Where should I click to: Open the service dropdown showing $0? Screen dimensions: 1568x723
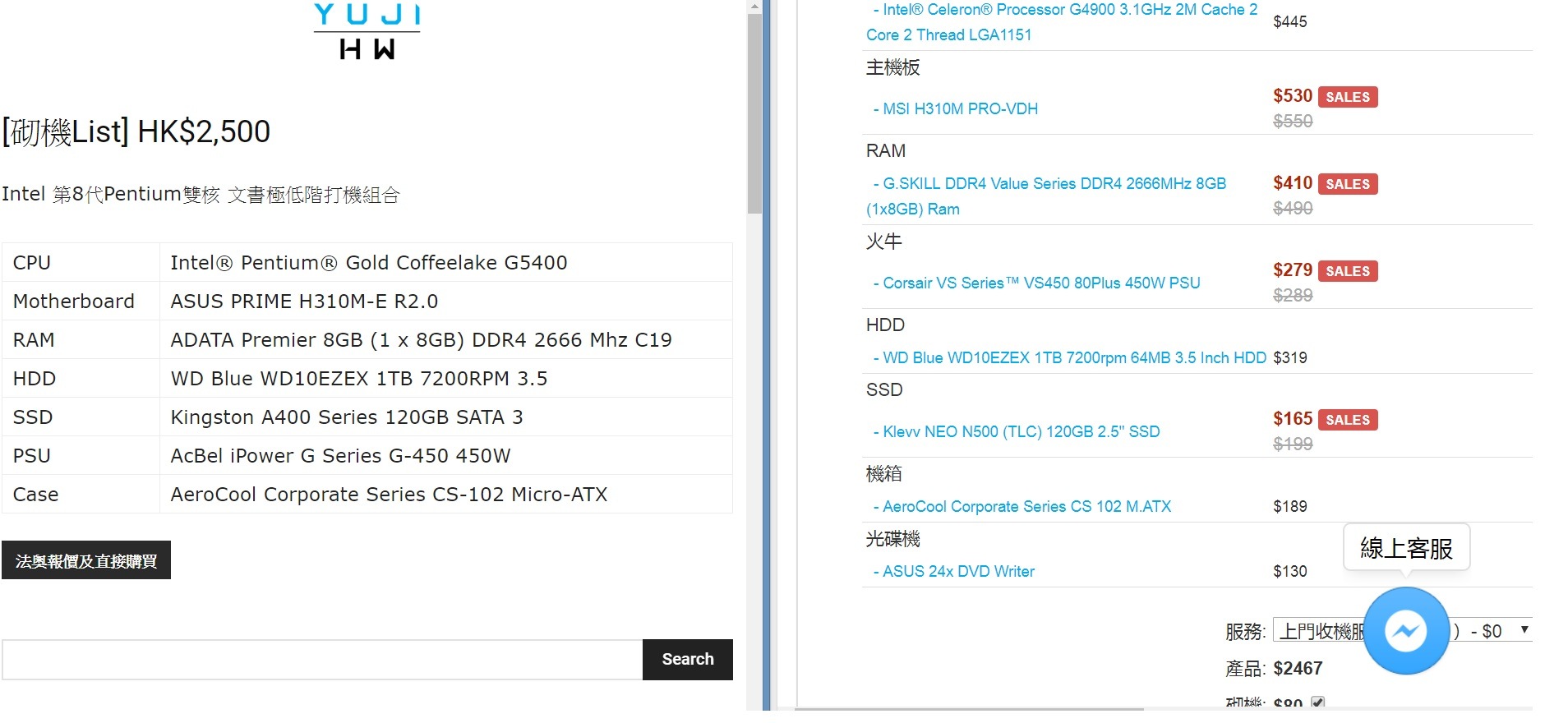tap(1402, 630)
